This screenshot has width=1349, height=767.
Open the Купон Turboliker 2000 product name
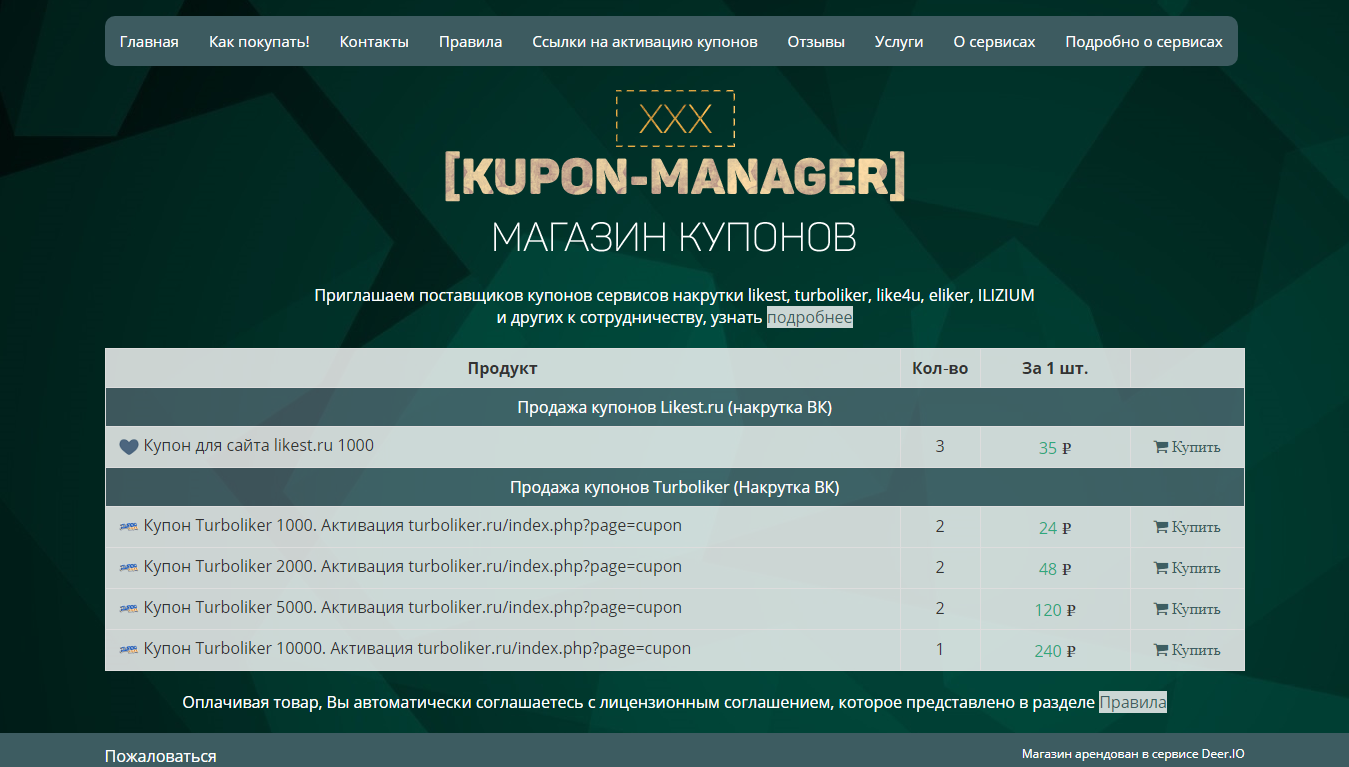coord(413,566)
